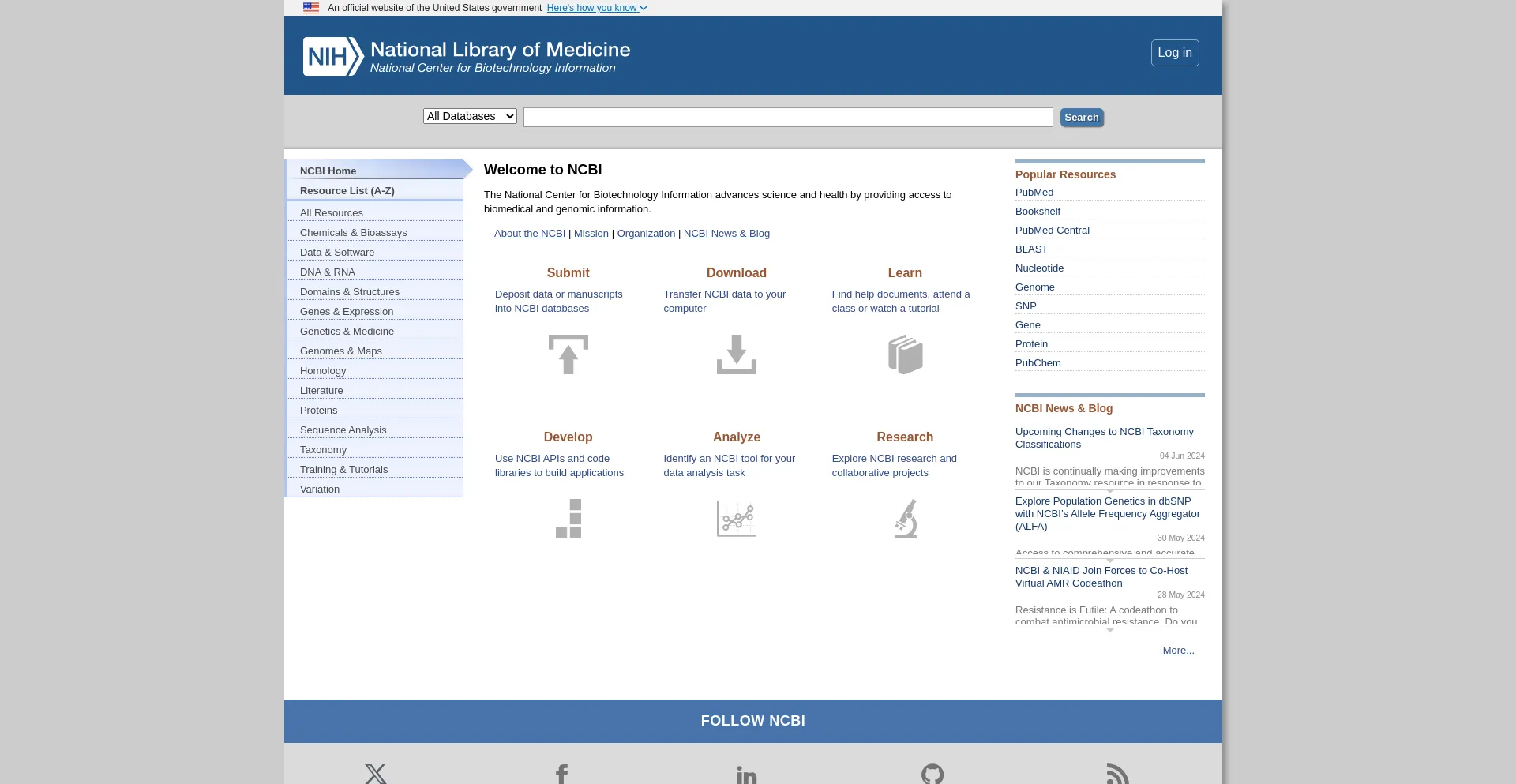This screenshot has height=784, width=1516.
Task: Open NCBI & NIAID Codeathon article
Action: (x=1101, y=577)
